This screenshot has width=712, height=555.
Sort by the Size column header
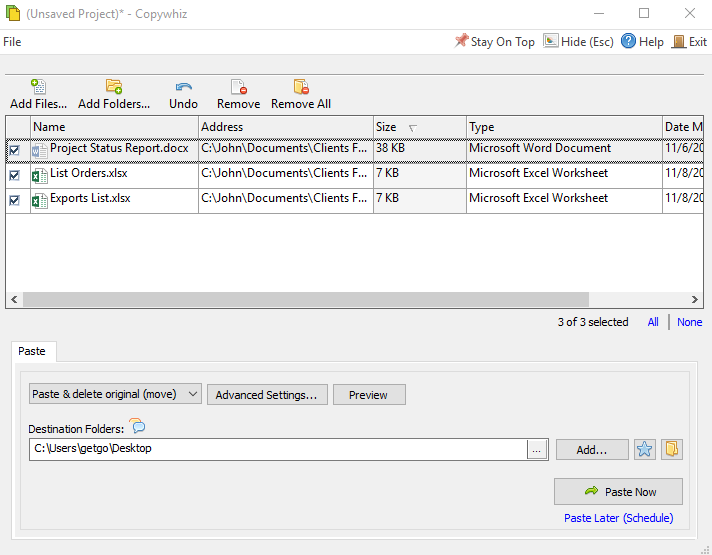click(x=420, y=127)
